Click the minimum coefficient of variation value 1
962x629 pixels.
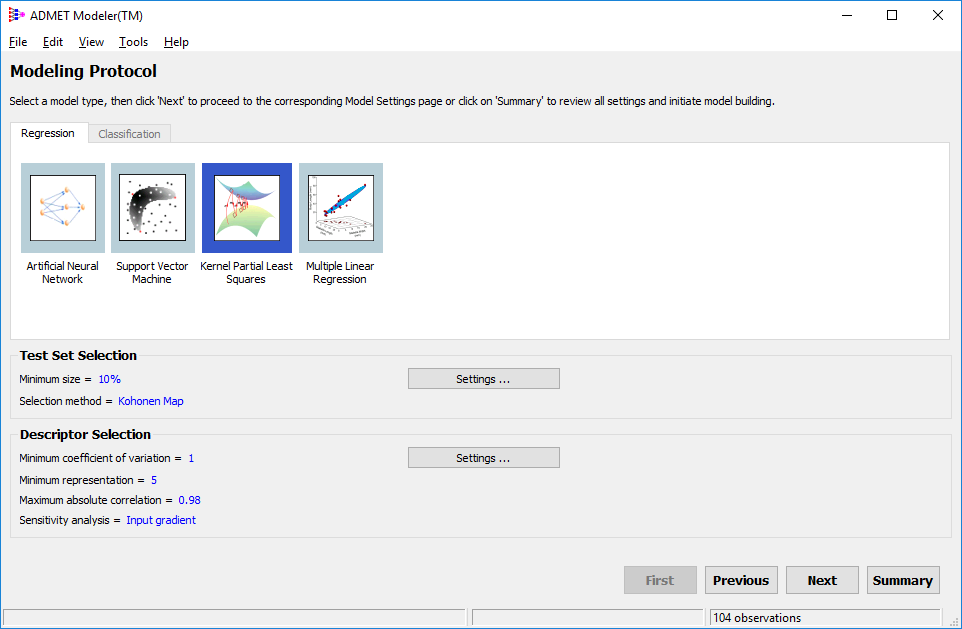pyautogui.click(x=191, y=458)
